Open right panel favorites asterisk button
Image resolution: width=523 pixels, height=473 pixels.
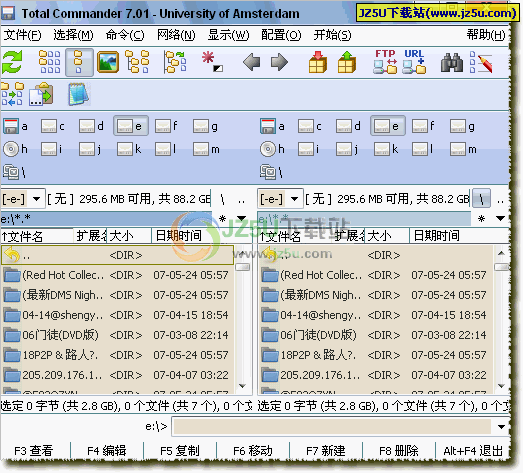(x=481, y=219)
